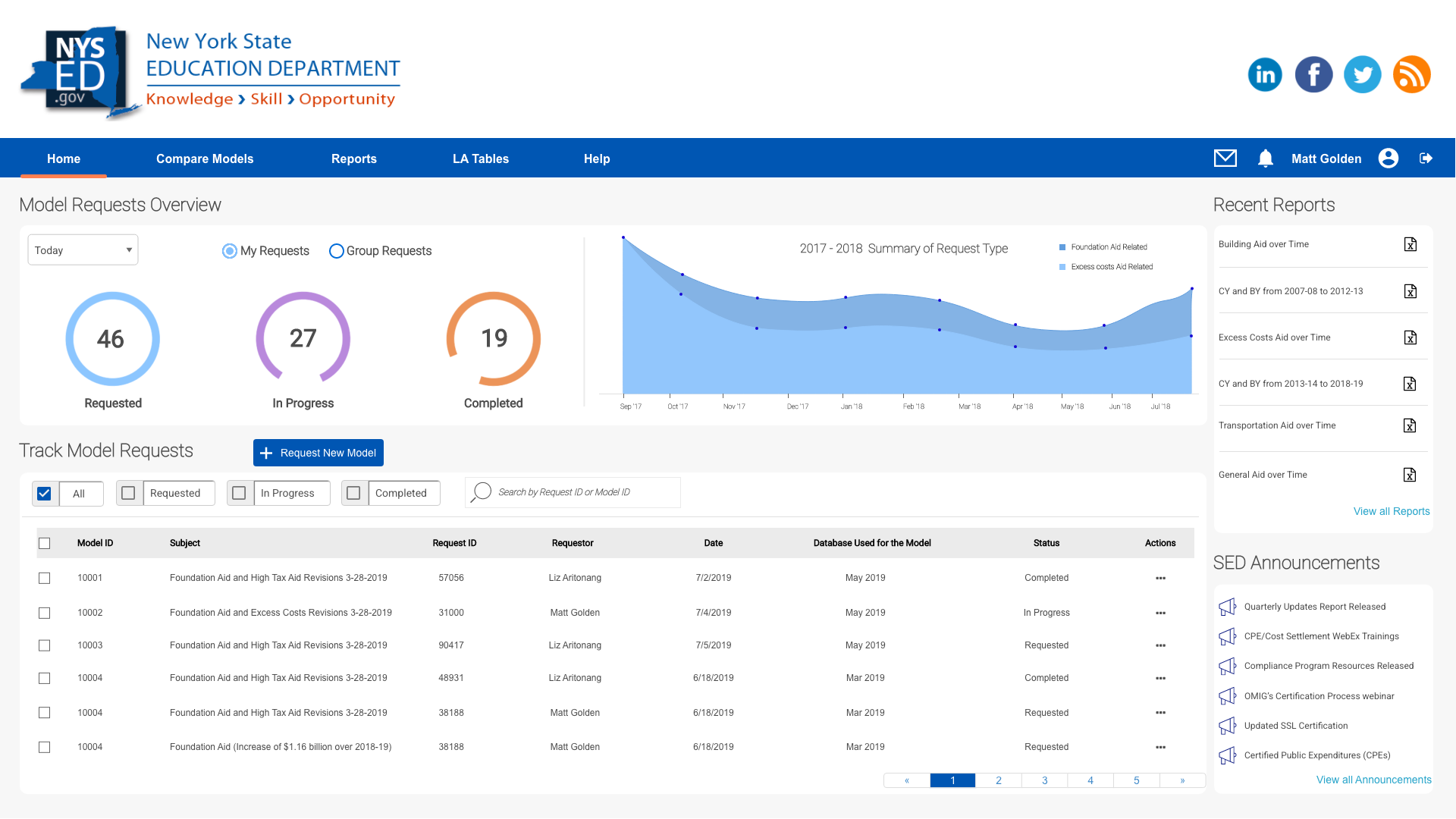Switch to the Compare Models tab
1456x819 pixels.
[x=205, y=158]
